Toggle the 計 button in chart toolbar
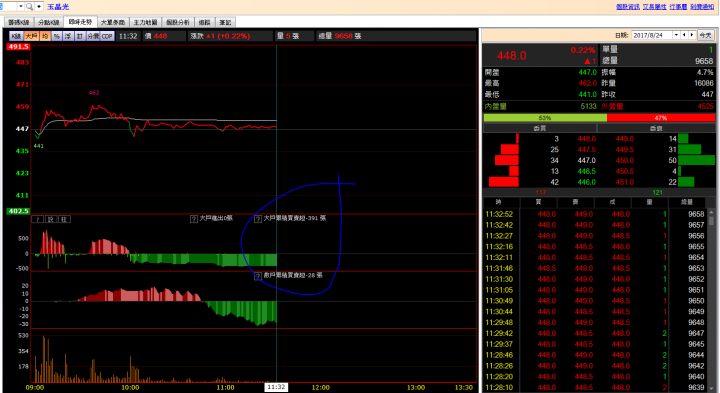 click(79, 36)
